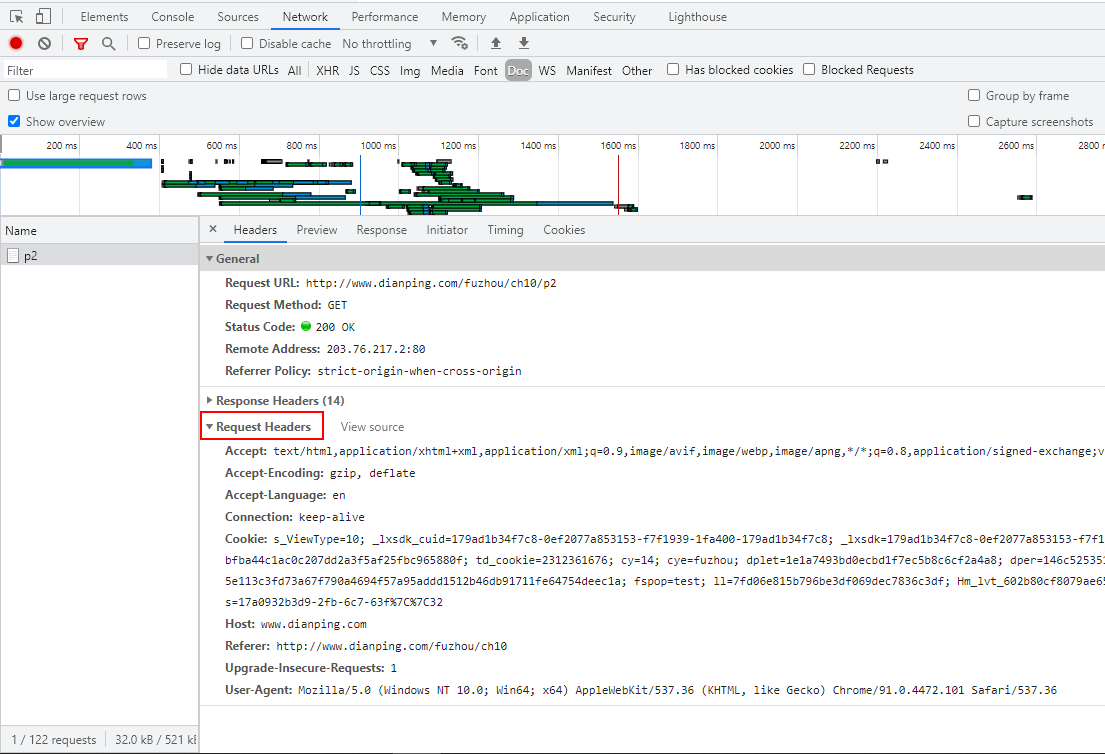Focus the Filter text field

85,70
